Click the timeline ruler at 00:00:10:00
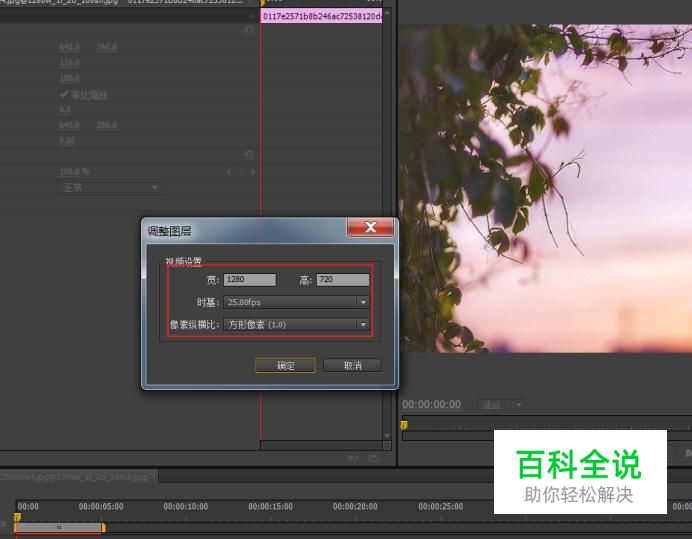The height and width of the screenshot is (539, 692). pos(186,506)
